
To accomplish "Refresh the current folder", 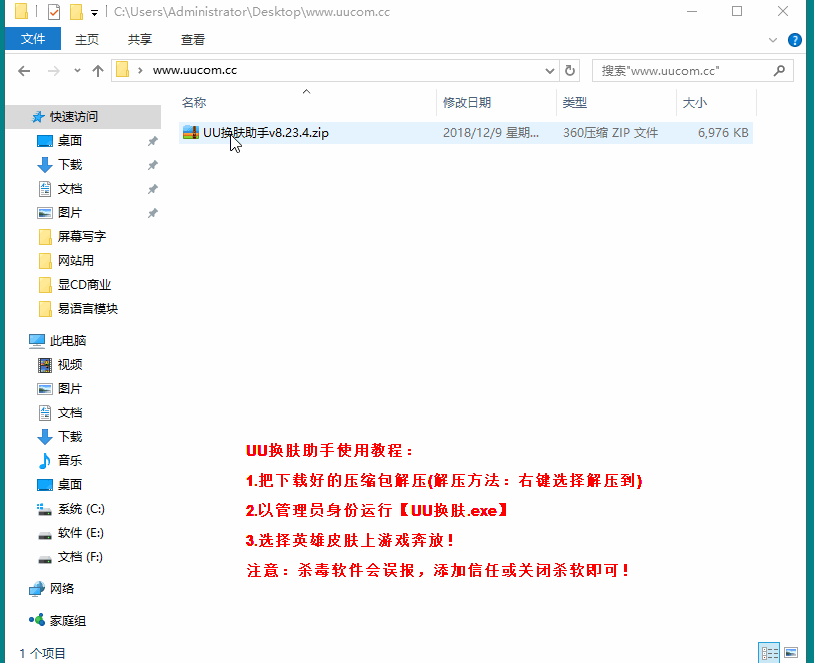I will pos(569,71).
